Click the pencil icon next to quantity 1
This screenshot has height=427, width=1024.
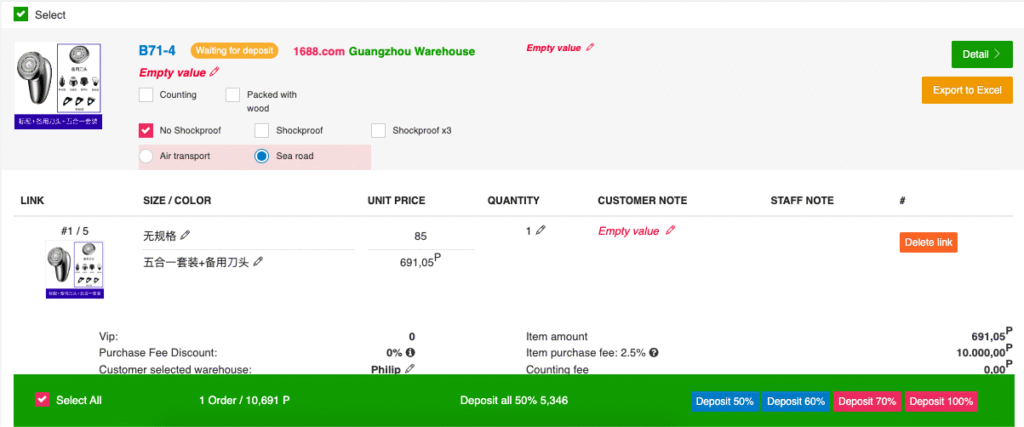click(541, 230)
